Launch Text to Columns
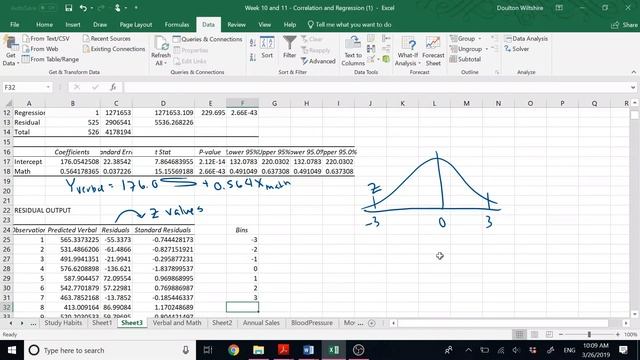 pos(353,51)
